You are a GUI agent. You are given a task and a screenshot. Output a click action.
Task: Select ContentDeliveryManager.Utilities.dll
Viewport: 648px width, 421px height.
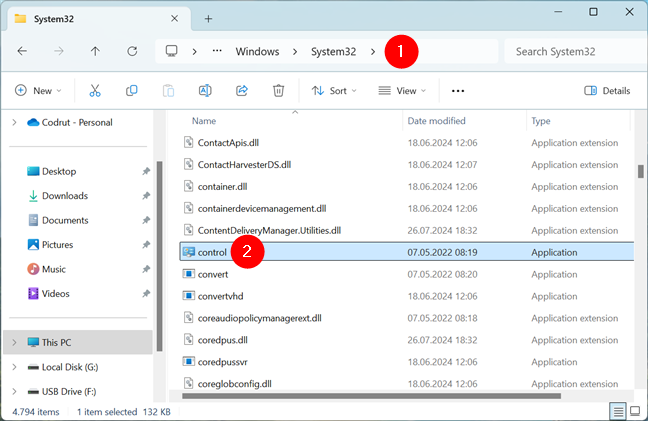(x=269, y=230)
